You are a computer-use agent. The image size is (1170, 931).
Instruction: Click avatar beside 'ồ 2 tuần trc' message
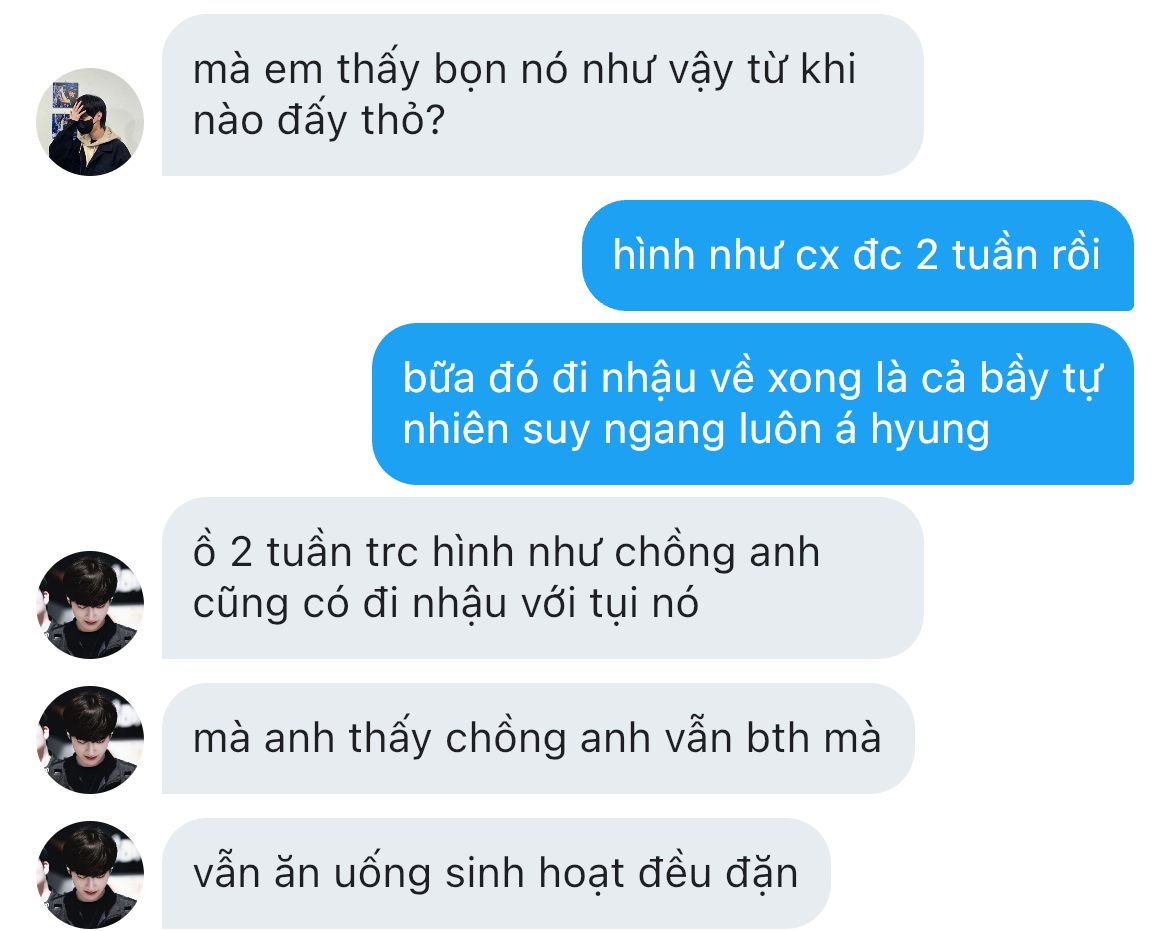(90, 605)
